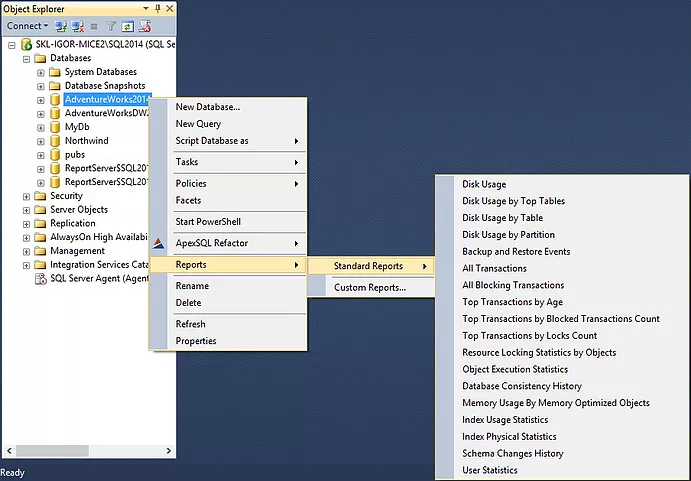Expand the AdventureWorks2014 database node
691x481 pixels.
pyautogui.click(x=41, y=101)
